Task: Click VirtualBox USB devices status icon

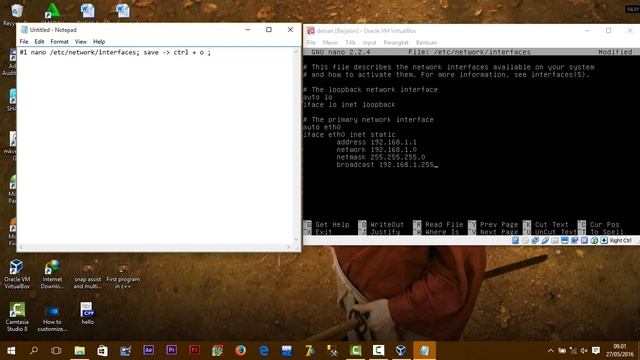Action: 545,240
